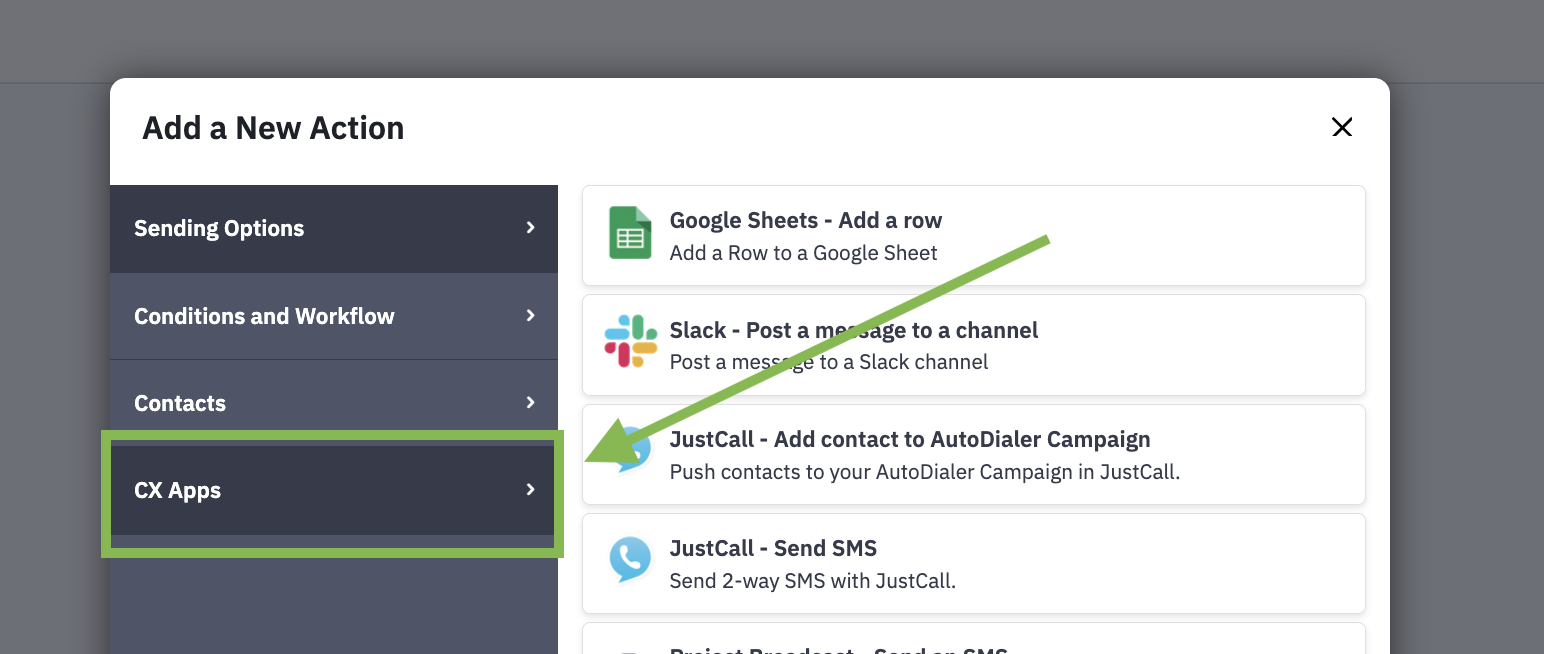
Task: Open the Sending Options category
Action: coord(334,228)
